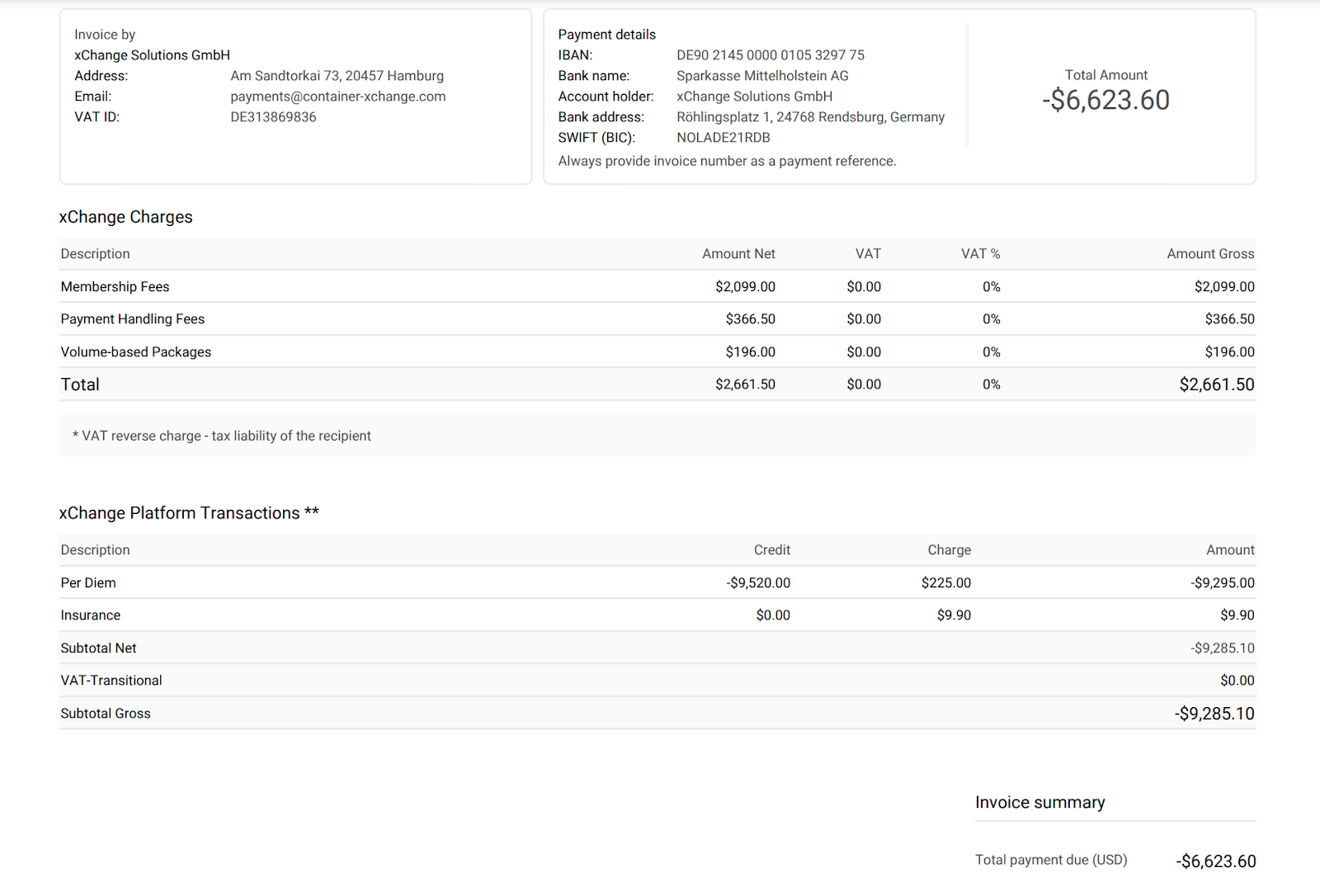Click the VAT-Transitional row label
This screenshot has width=1320, height=896.
[111, 681]
